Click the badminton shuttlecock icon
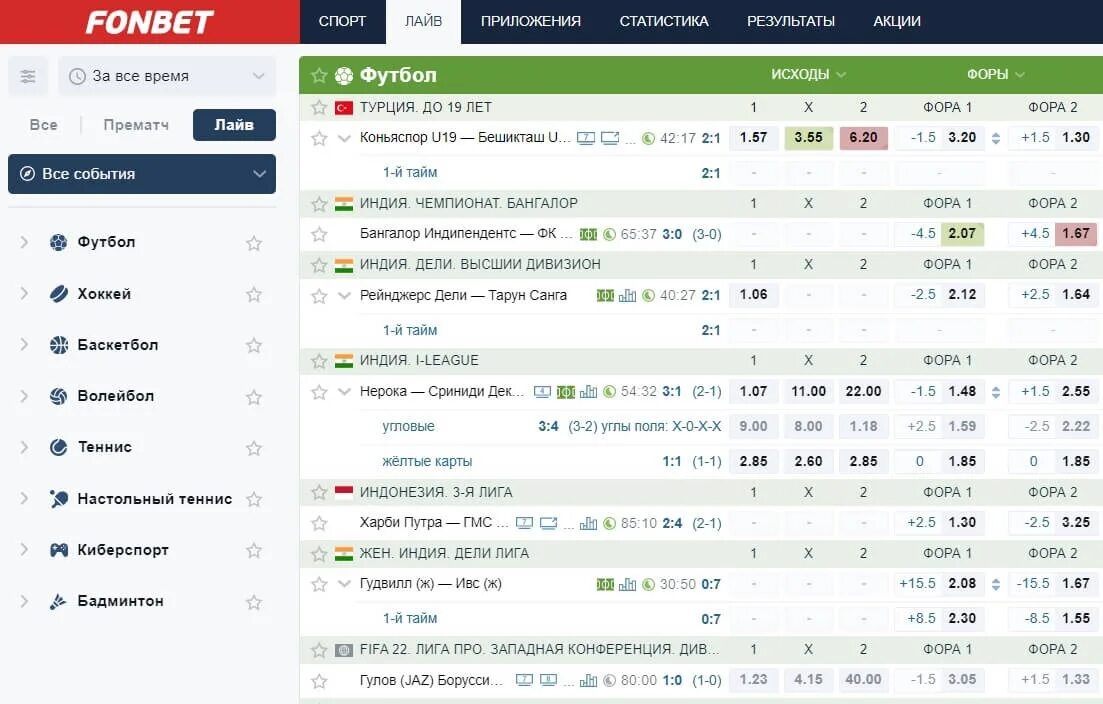This screenshot has height=704, width=1103. click(x=58, y=601)
